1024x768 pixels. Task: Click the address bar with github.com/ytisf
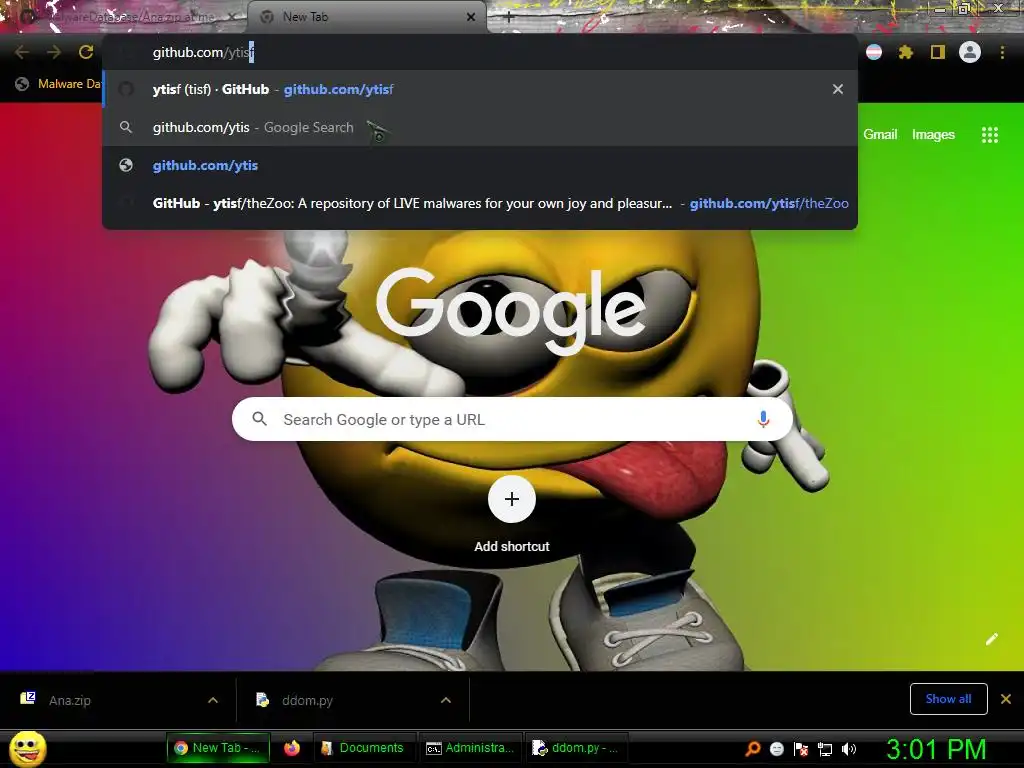pos(480,52)
